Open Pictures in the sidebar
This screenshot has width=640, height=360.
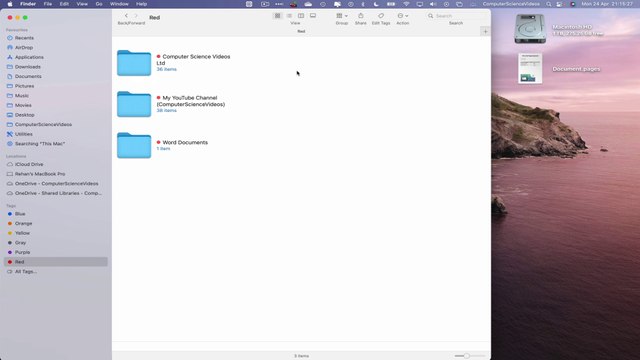24,86
